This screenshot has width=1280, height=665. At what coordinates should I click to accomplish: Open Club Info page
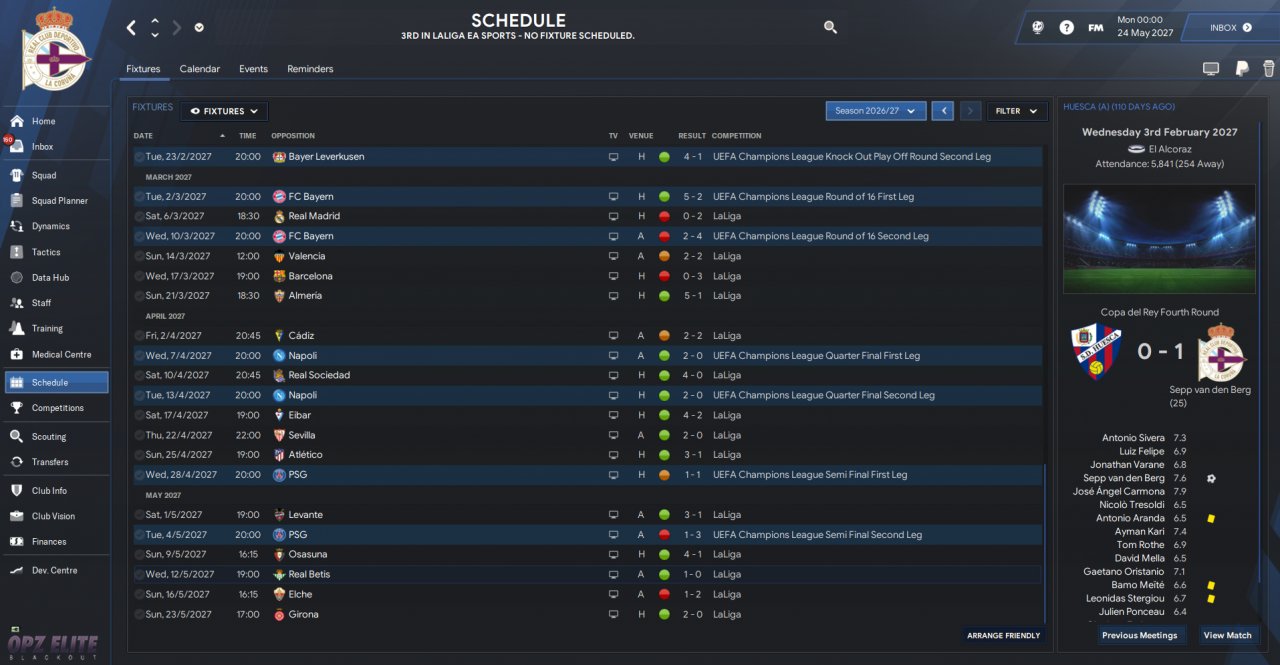(x=55, y=491)
